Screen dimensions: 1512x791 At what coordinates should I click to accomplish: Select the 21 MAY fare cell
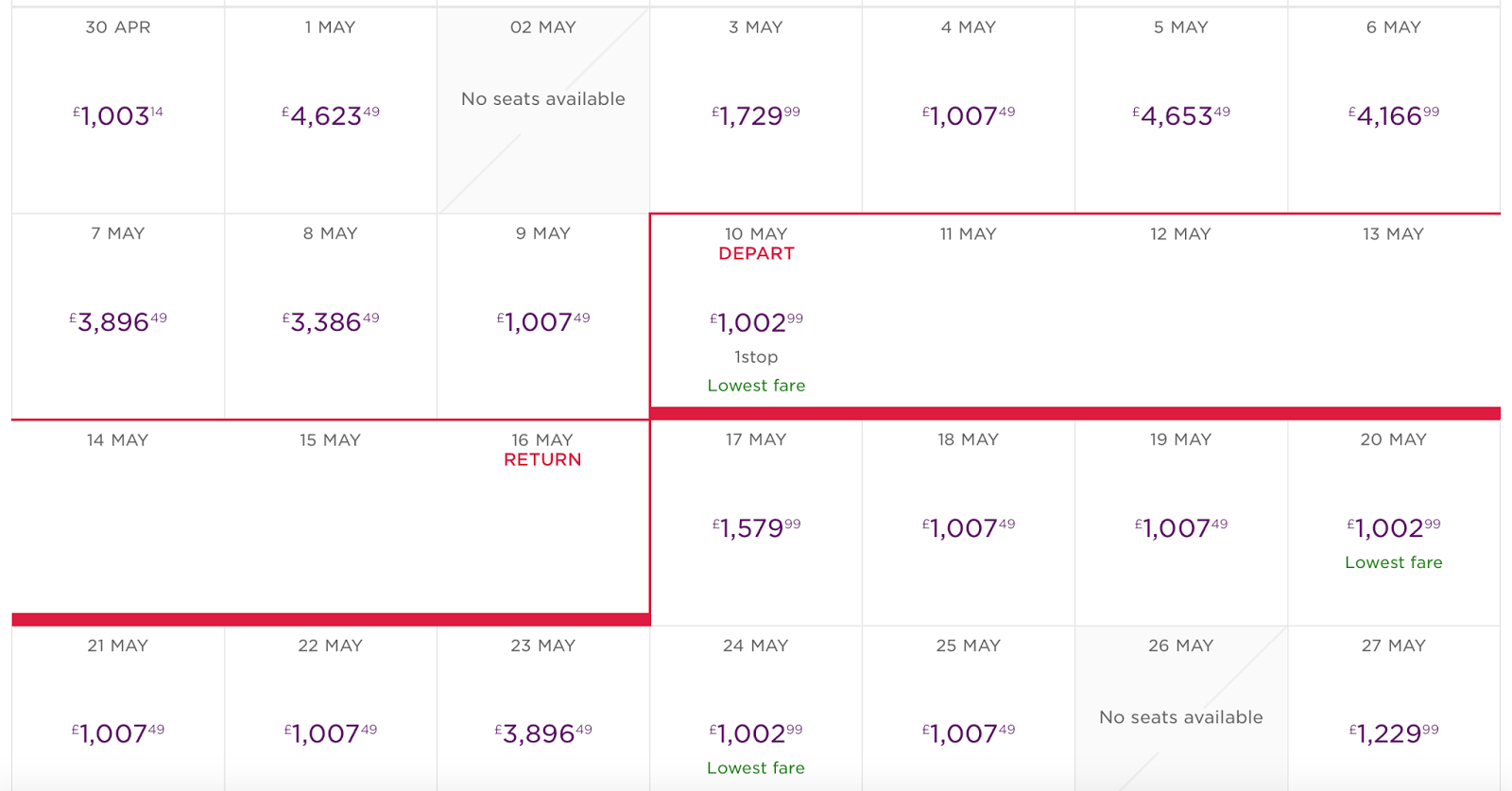pos(118,709)
